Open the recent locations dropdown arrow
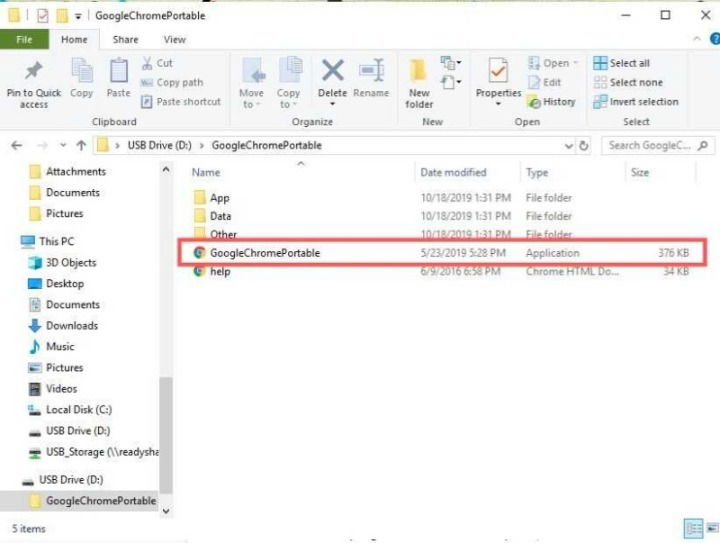The width and height of the screenshot is (720, 543). click(x=63, y=146)
